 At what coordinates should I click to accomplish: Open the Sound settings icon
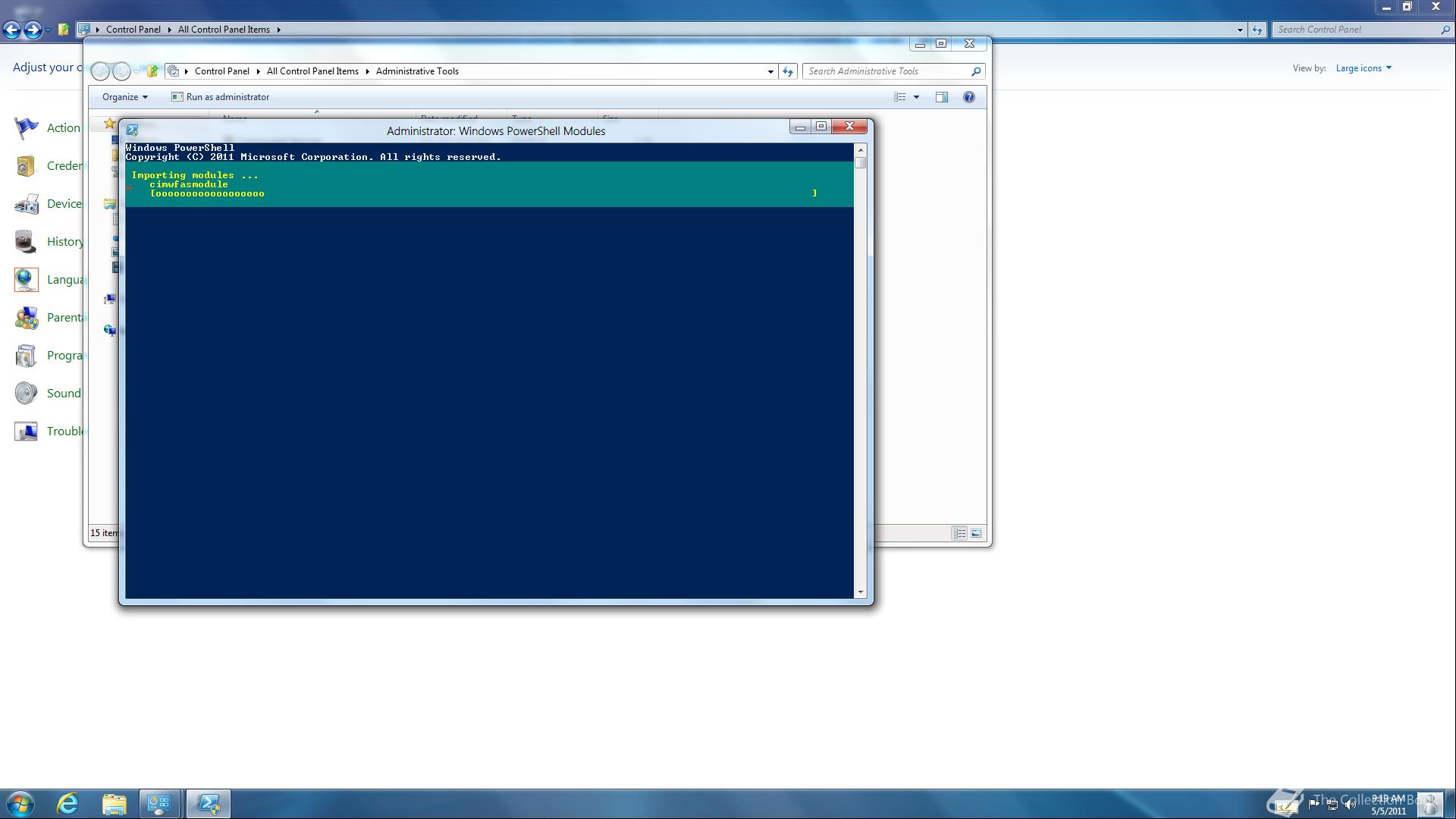(x=27, y=394)
